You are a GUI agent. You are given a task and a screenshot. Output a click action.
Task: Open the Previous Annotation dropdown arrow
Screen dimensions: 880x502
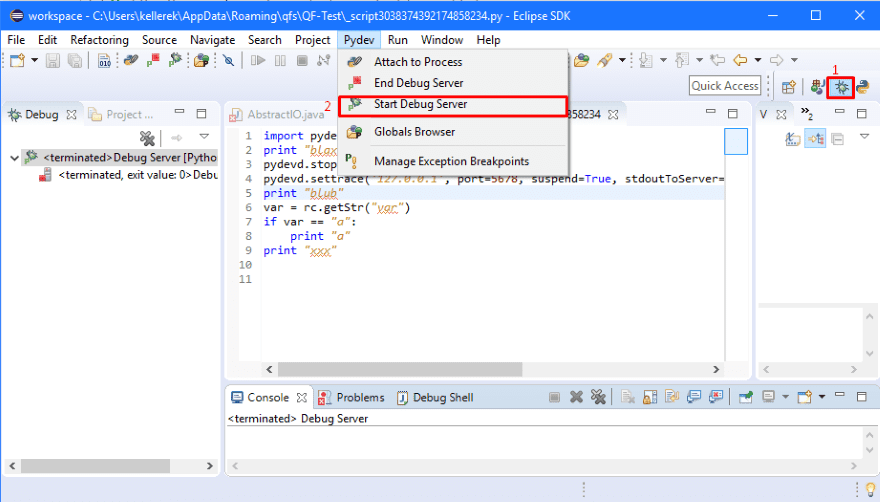[x=699, y=60]
